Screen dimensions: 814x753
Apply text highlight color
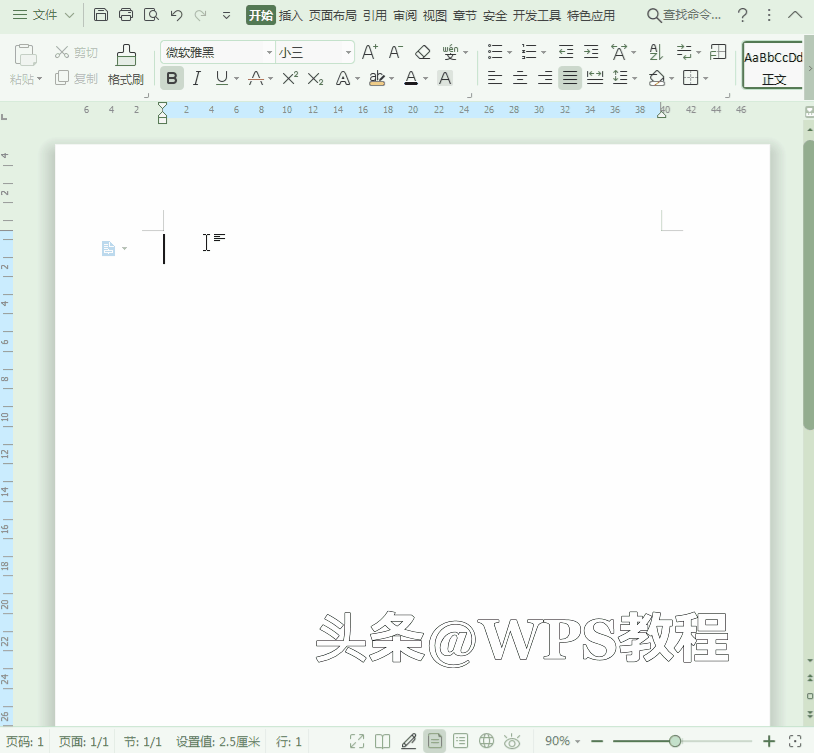coord(377,78)
